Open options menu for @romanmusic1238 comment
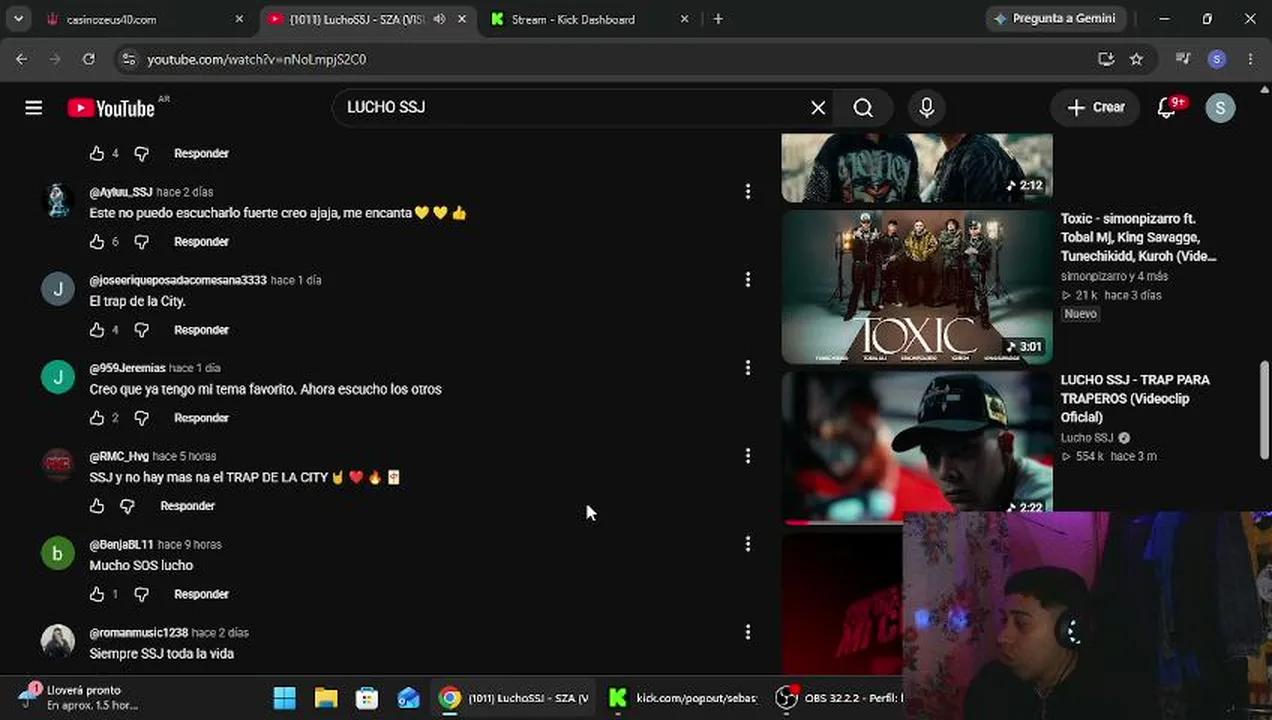This screenshot has width=1272, height=720. 748,632
